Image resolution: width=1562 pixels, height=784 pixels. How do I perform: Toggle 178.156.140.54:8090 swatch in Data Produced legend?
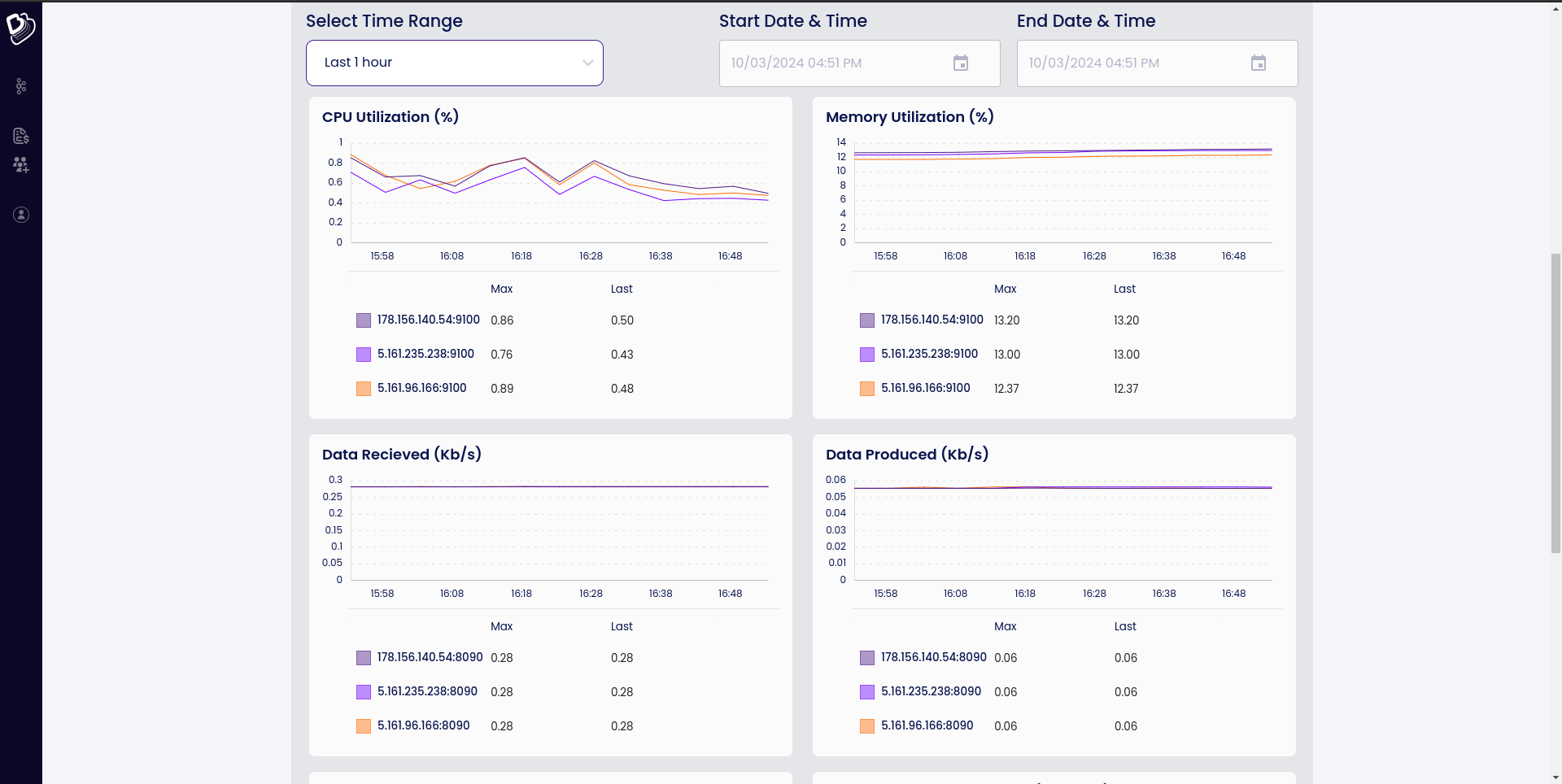point(867,658)
